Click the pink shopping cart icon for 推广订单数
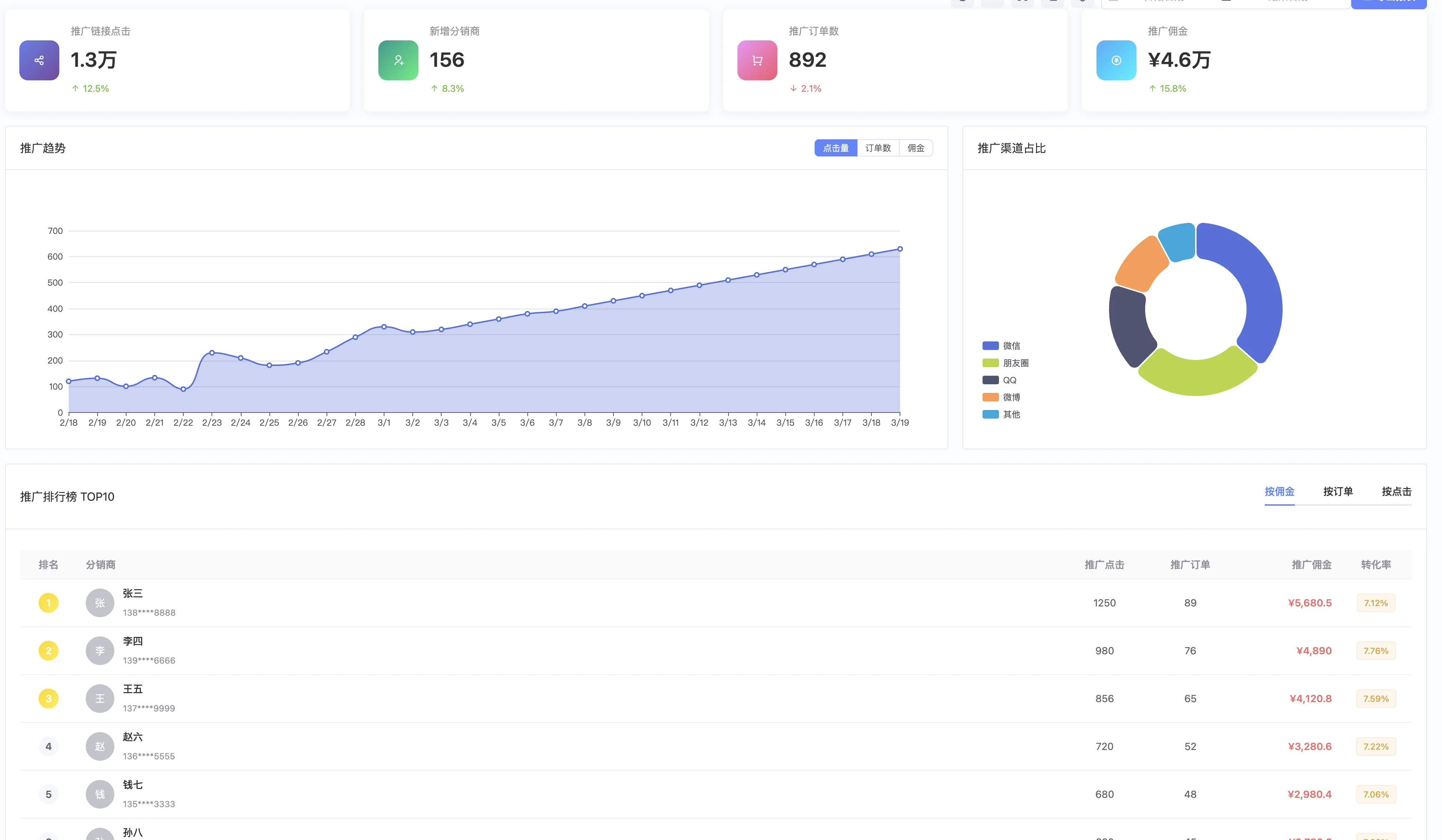 (757, 60)
